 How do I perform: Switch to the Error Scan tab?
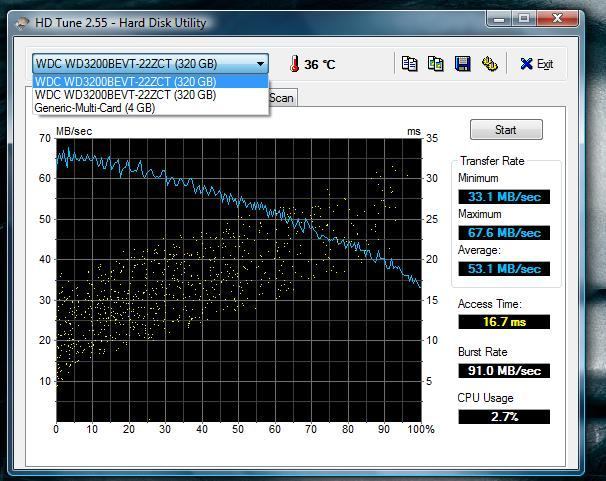pyautogui.click(x=283, y=98)
